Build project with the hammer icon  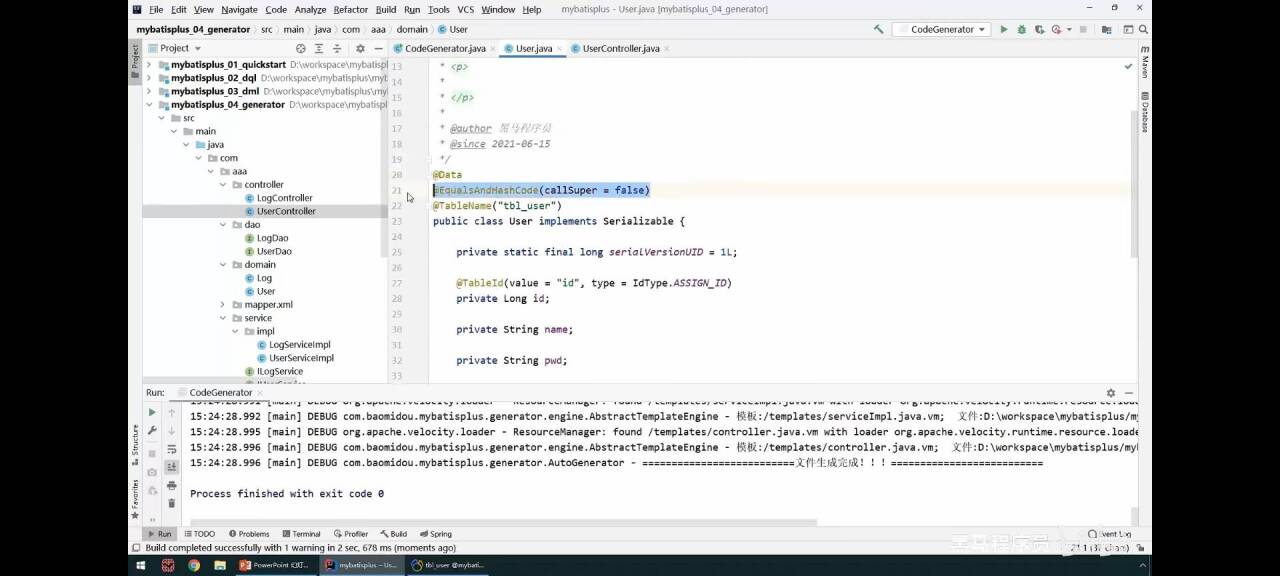pyautogui.click(x=879, y=29)
